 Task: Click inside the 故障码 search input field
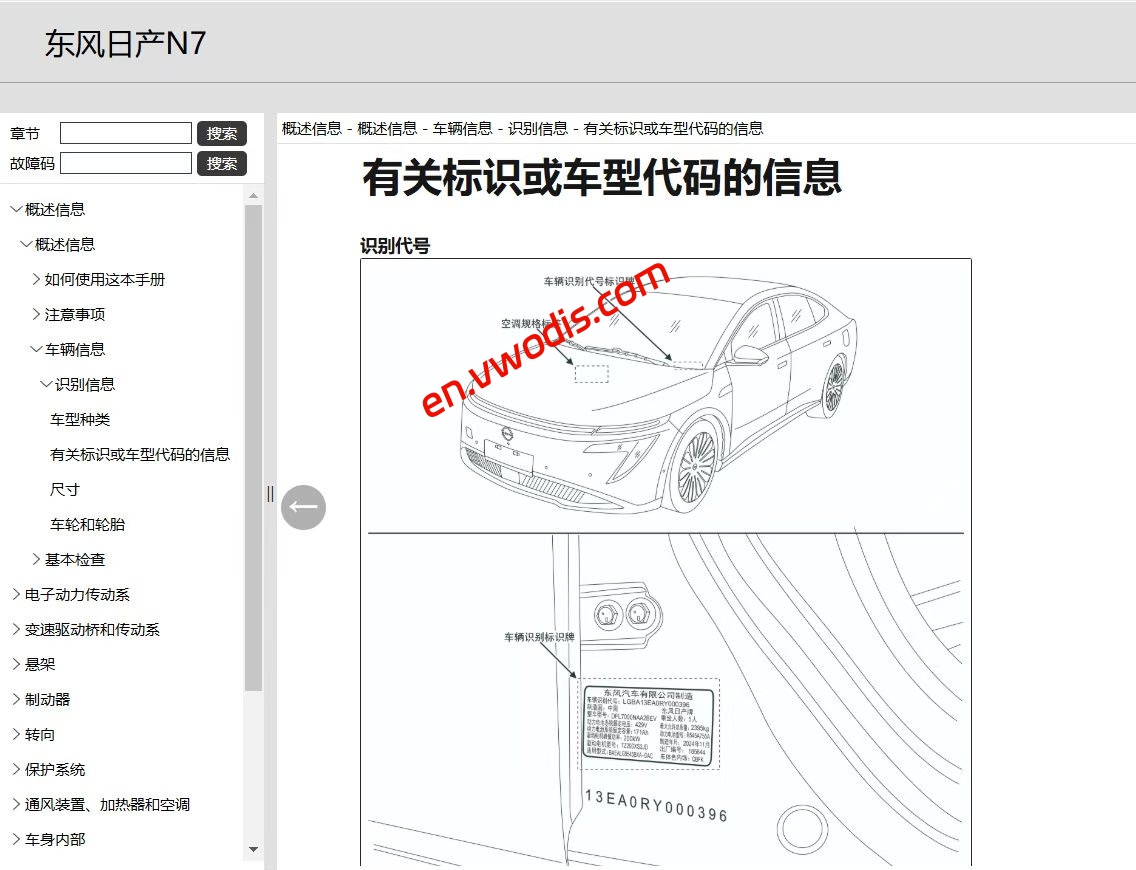125,163
